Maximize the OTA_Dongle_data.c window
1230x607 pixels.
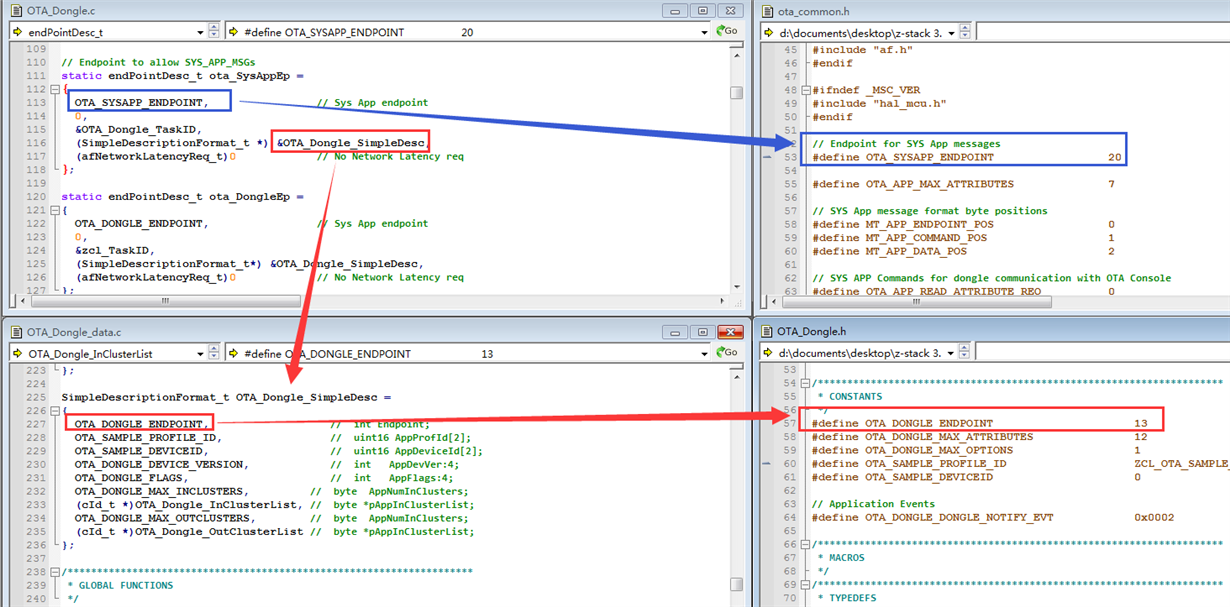[x=703, y=331]
